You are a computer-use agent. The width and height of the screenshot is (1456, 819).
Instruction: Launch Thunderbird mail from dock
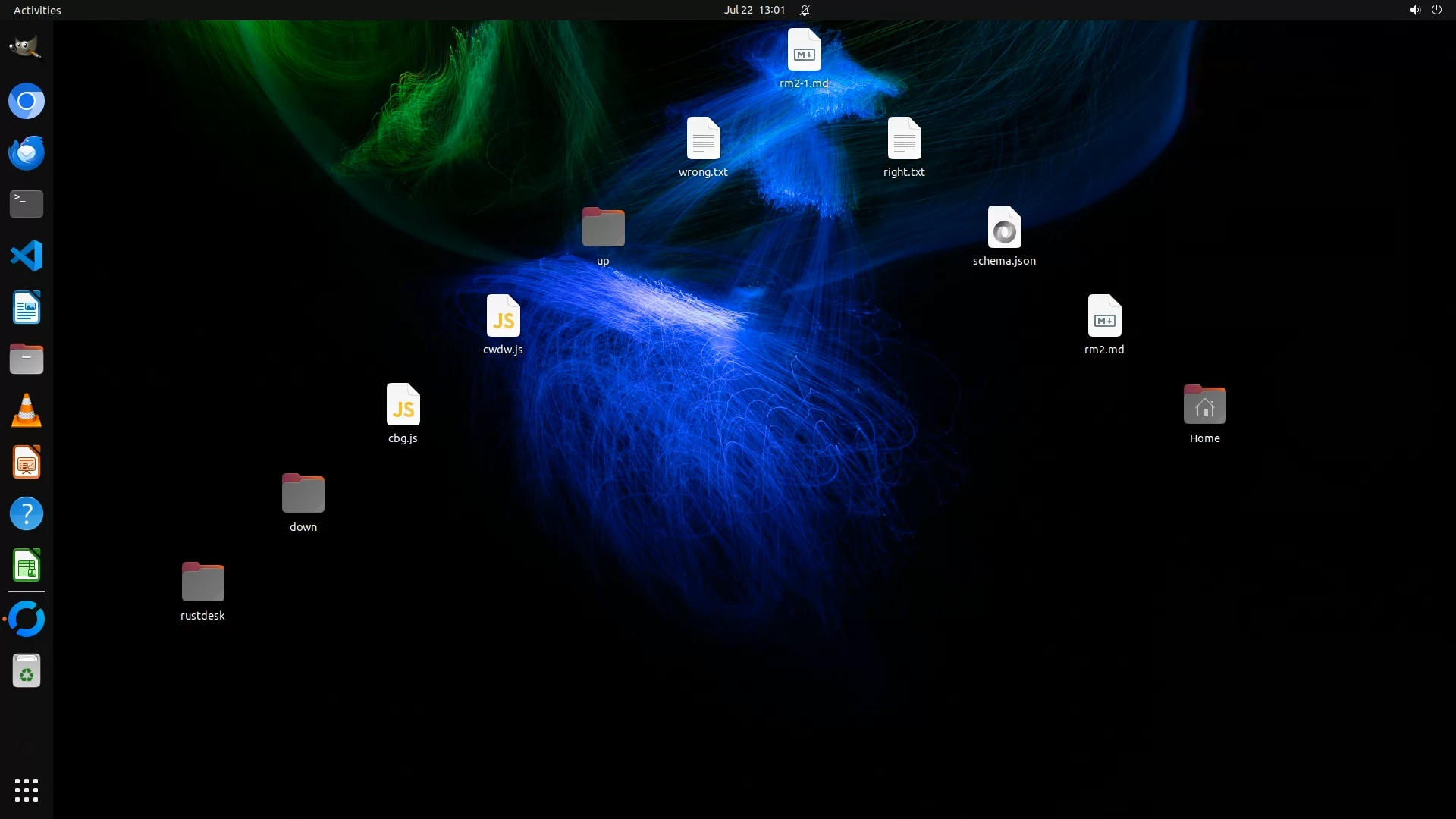click(x=26, y=152)
